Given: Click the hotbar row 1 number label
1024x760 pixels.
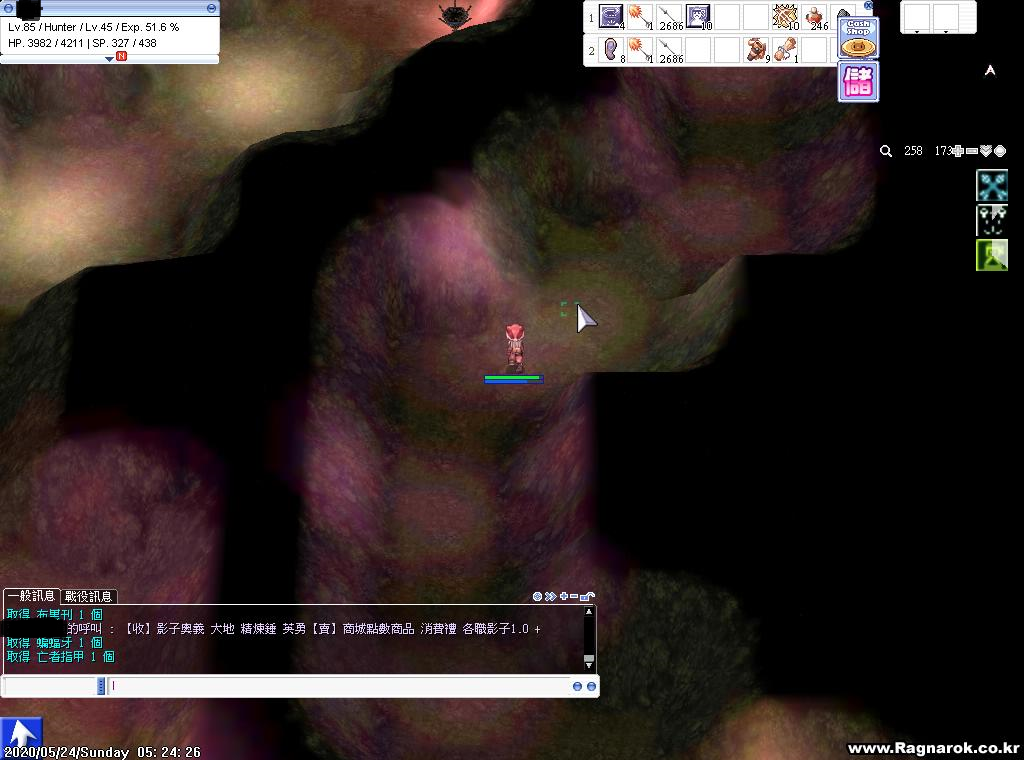Looking at the screenshot, I should click(x=591, y=18).
